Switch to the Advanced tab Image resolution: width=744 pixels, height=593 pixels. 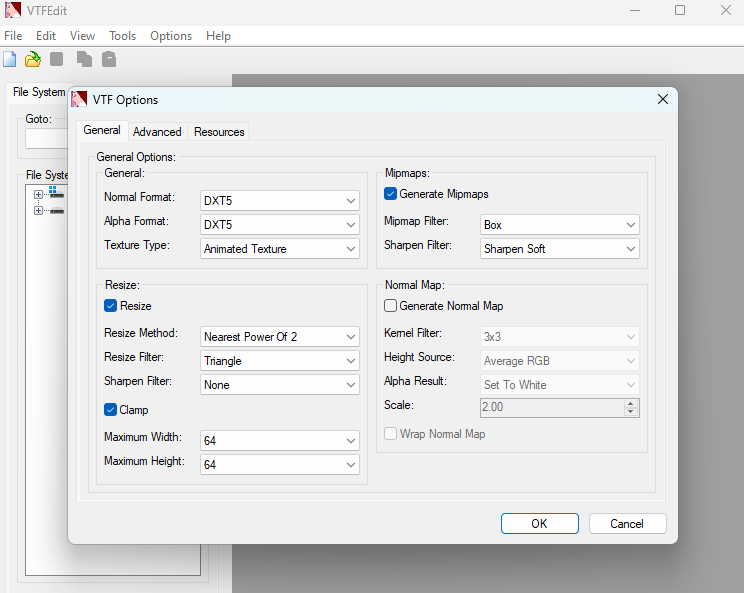tap(157, 132)
